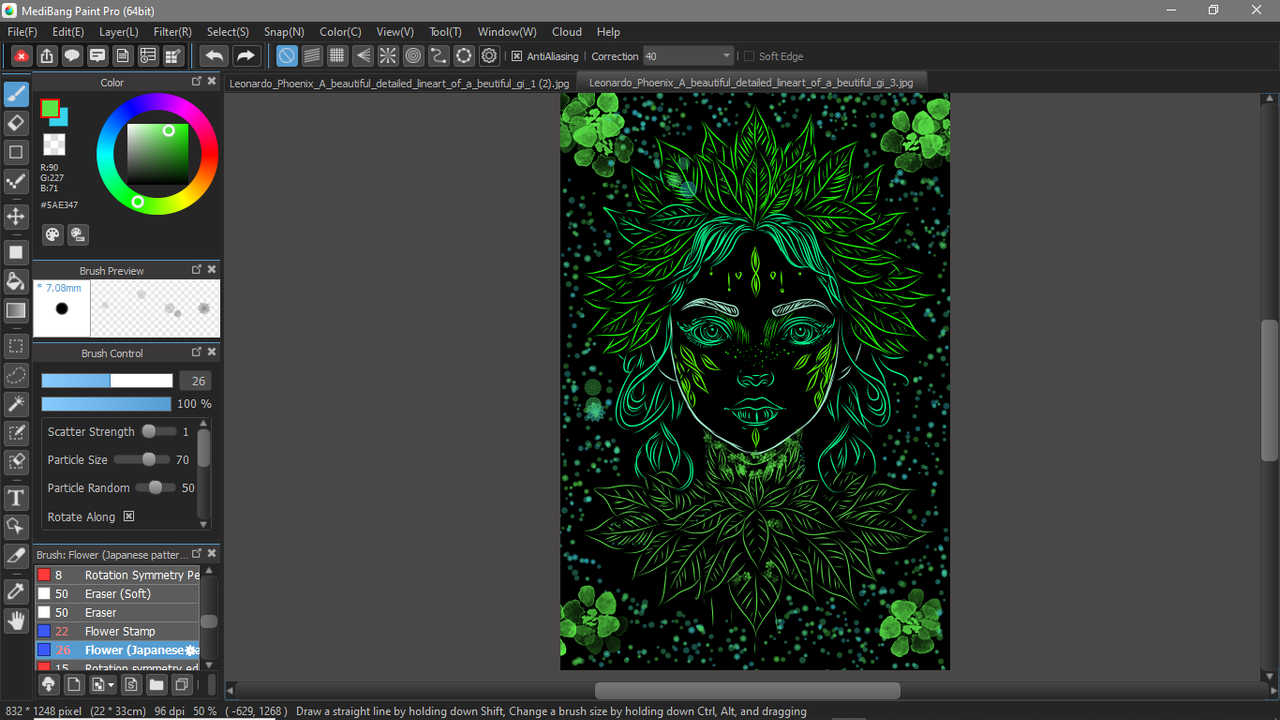Select the Dot (pixel) tool
The image size is (1280, 720).
[16, 181]
